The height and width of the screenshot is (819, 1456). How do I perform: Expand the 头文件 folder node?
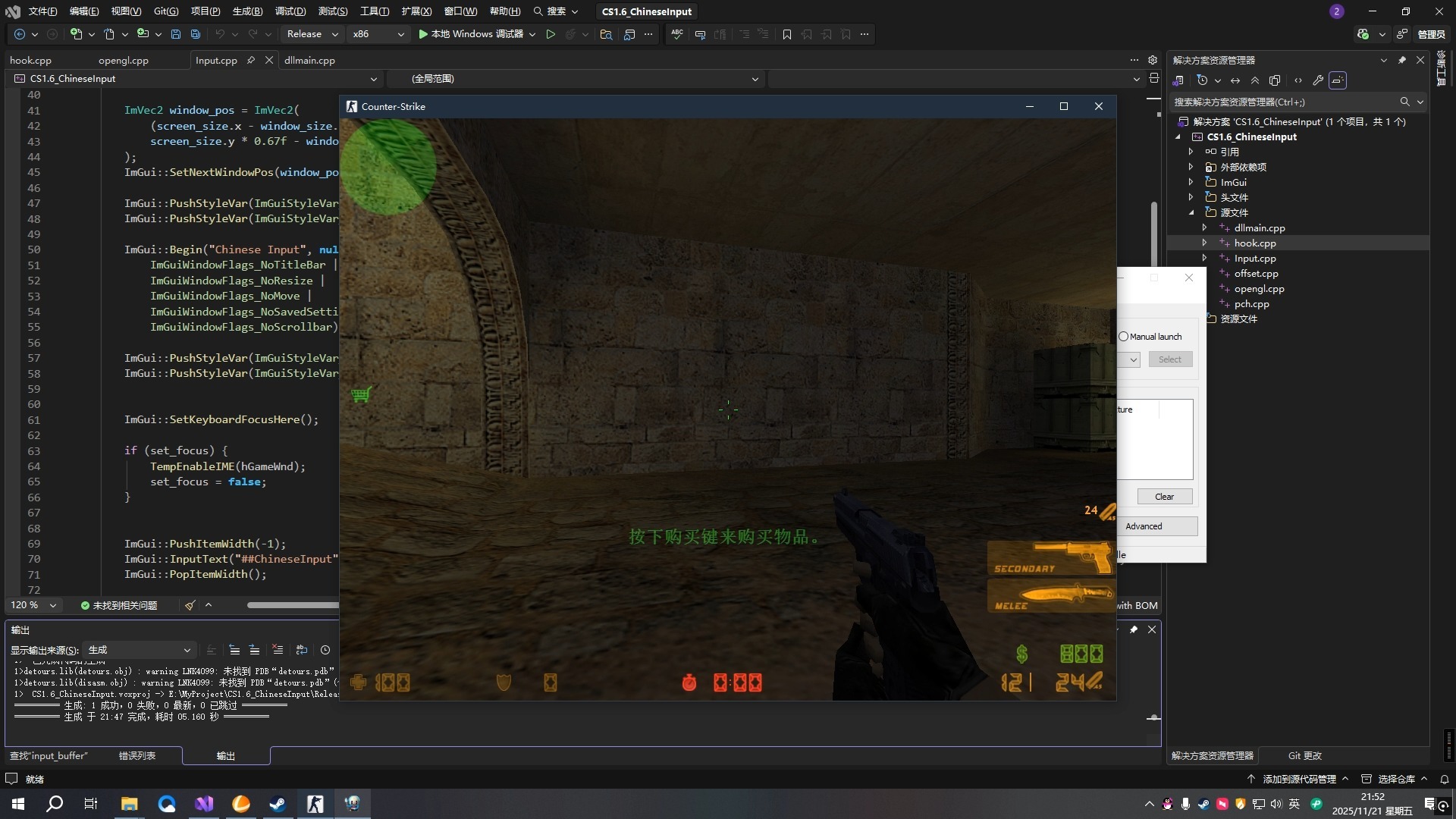(1191, 197)
